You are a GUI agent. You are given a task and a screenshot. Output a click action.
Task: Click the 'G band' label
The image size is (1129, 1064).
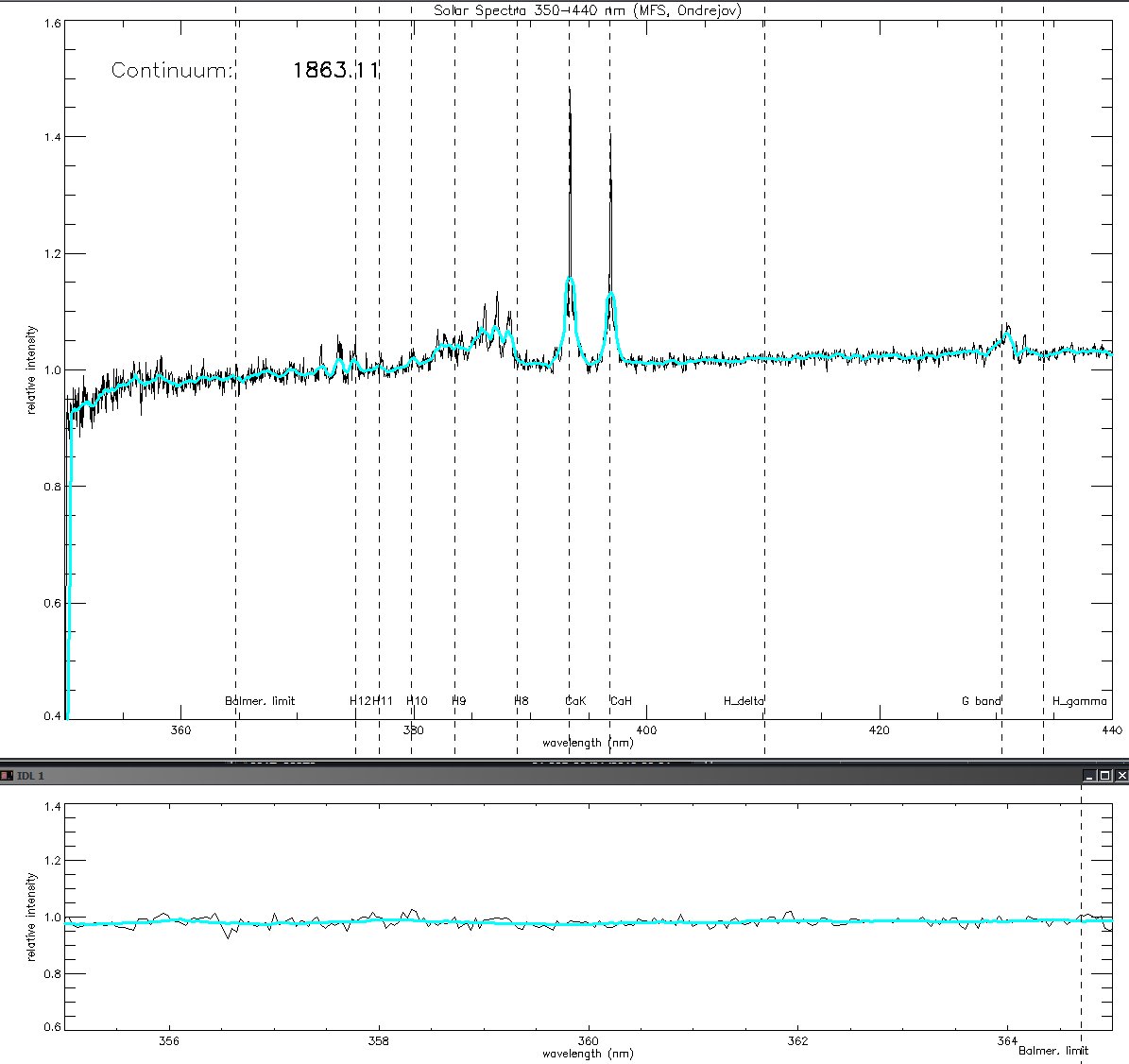982,701
